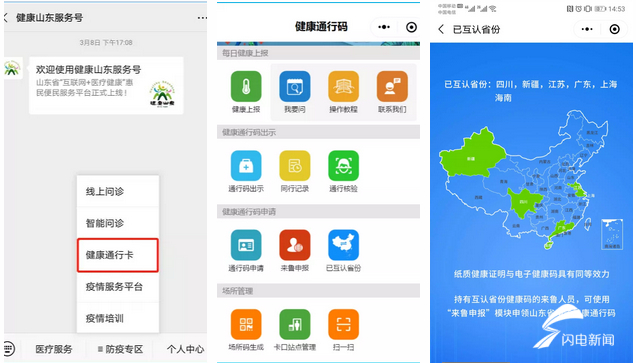Viewport: 636px width, 363px height.
Task: Tap the 健康山东服务号 chat title
Action: [x=49, y=17]
